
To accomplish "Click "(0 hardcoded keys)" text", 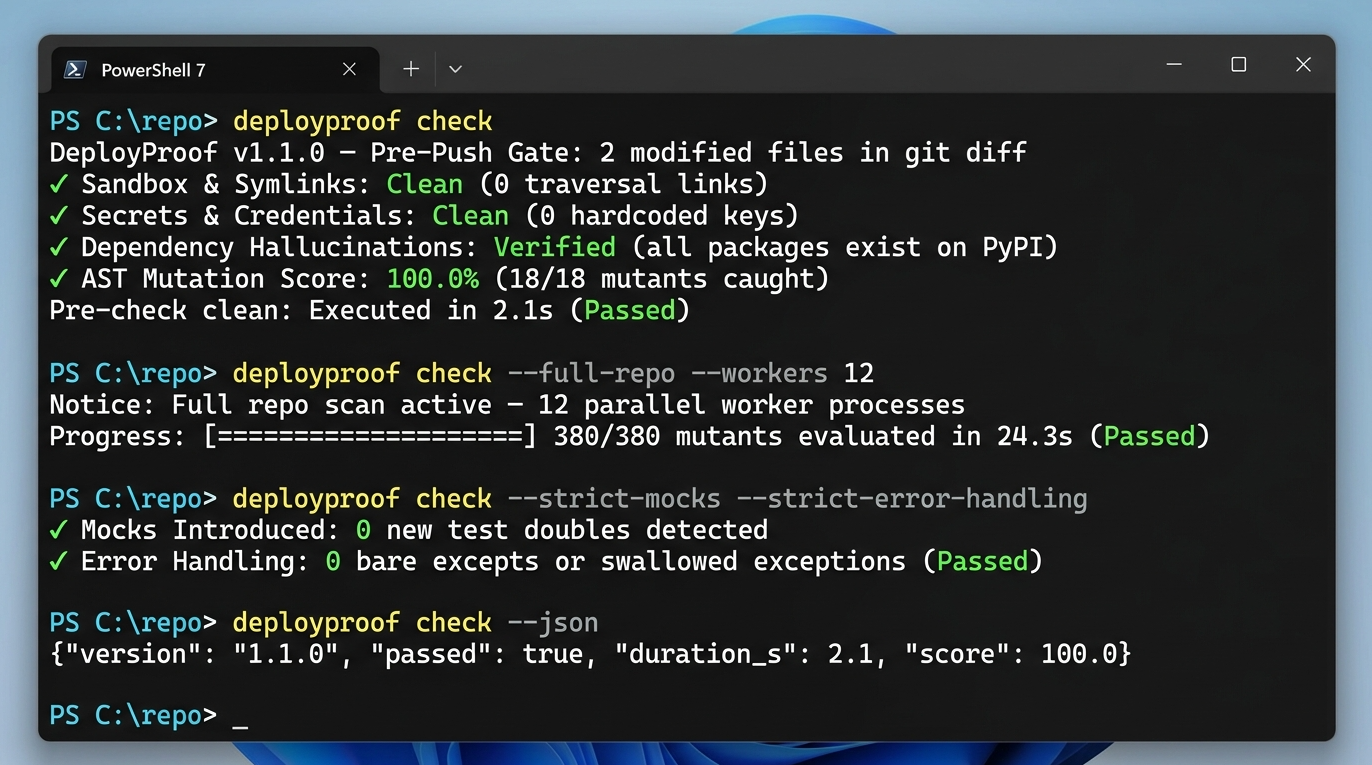I will point(662,216).
